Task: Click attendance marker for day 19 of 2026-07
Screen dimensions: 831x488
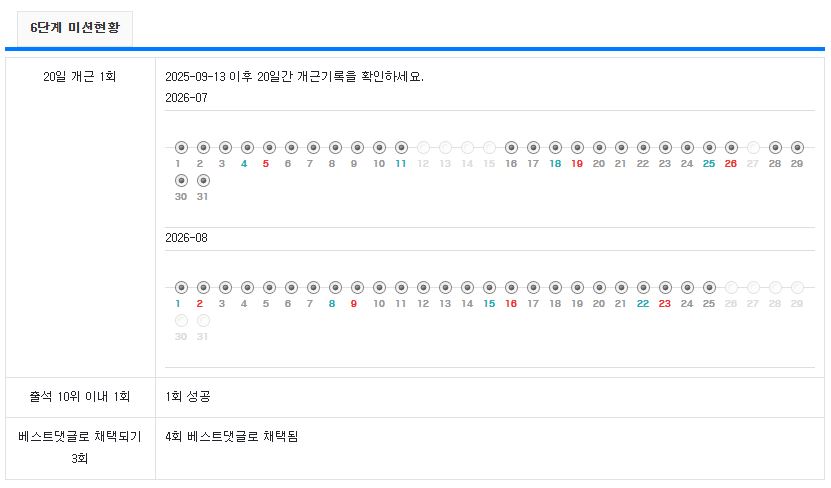Action: 577,147
